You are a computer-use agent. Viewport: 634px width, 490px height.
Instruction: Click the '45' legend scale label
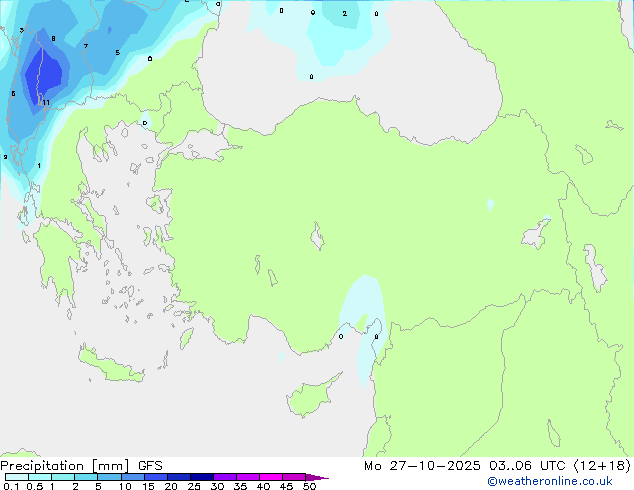click(x=286, y=486)
